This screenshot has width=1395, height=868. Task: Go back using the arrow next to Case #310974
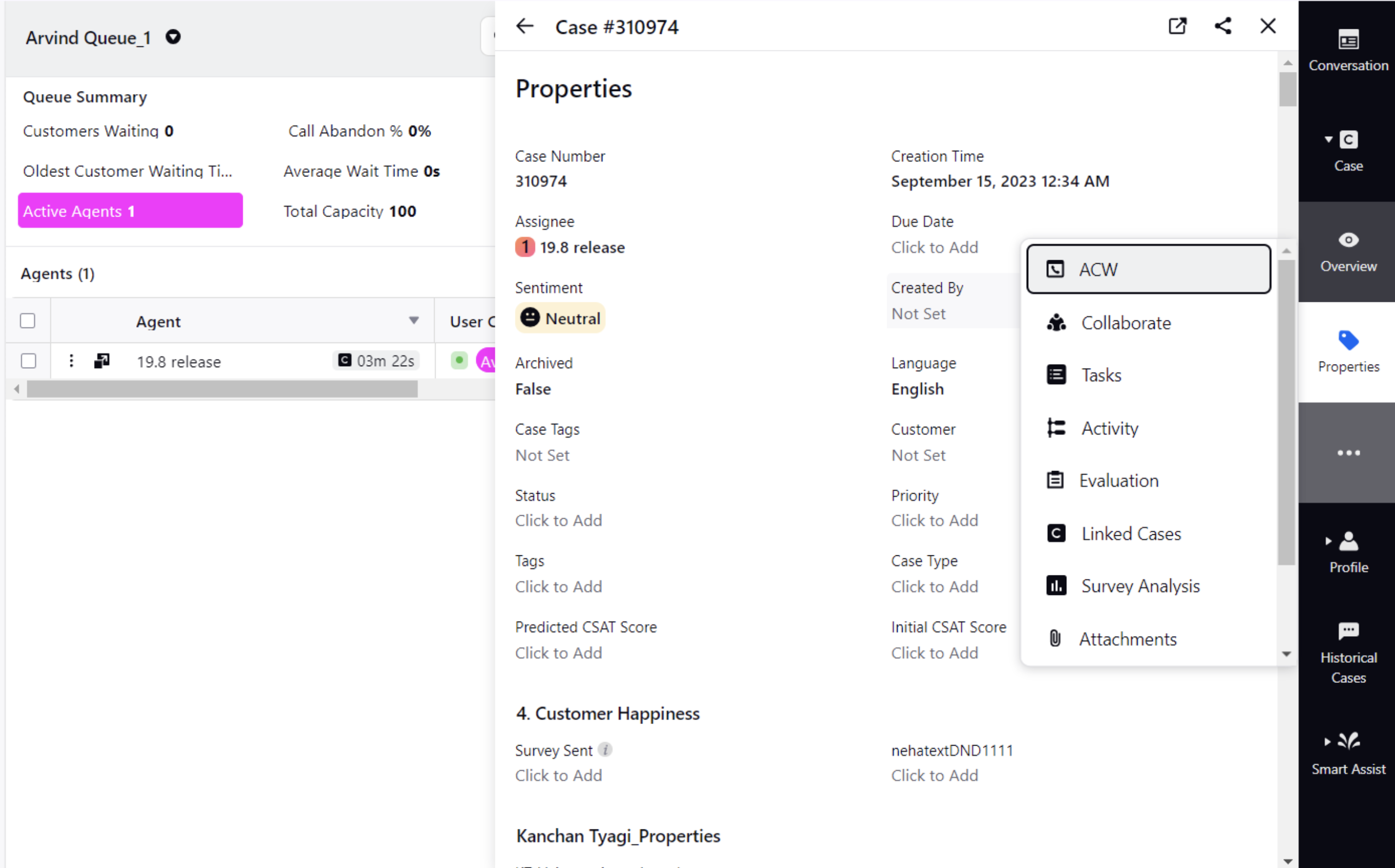point(525,26)
